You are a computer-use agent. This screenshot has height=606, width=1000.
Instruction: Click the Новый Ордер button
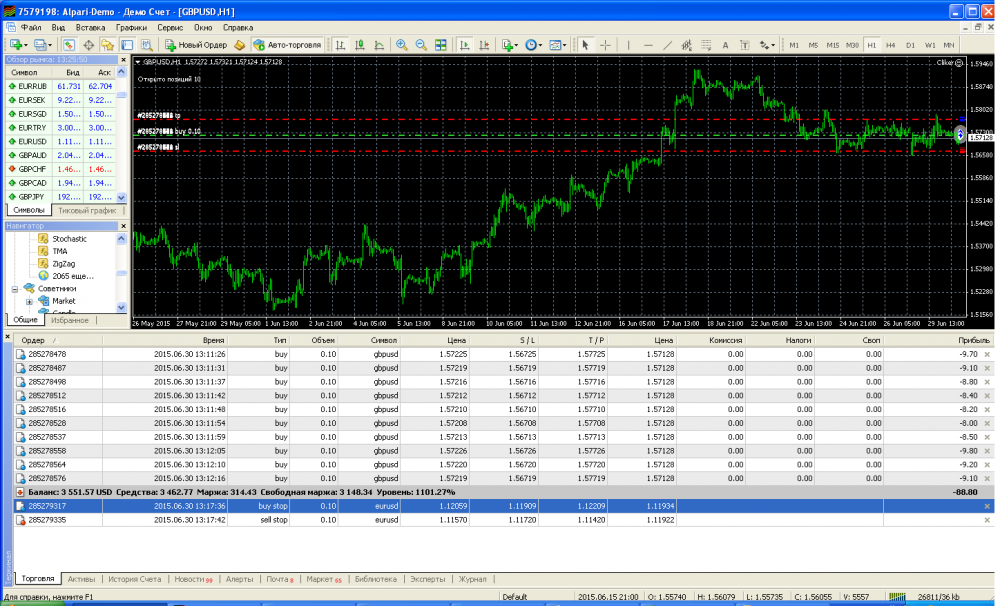[196, 45]
